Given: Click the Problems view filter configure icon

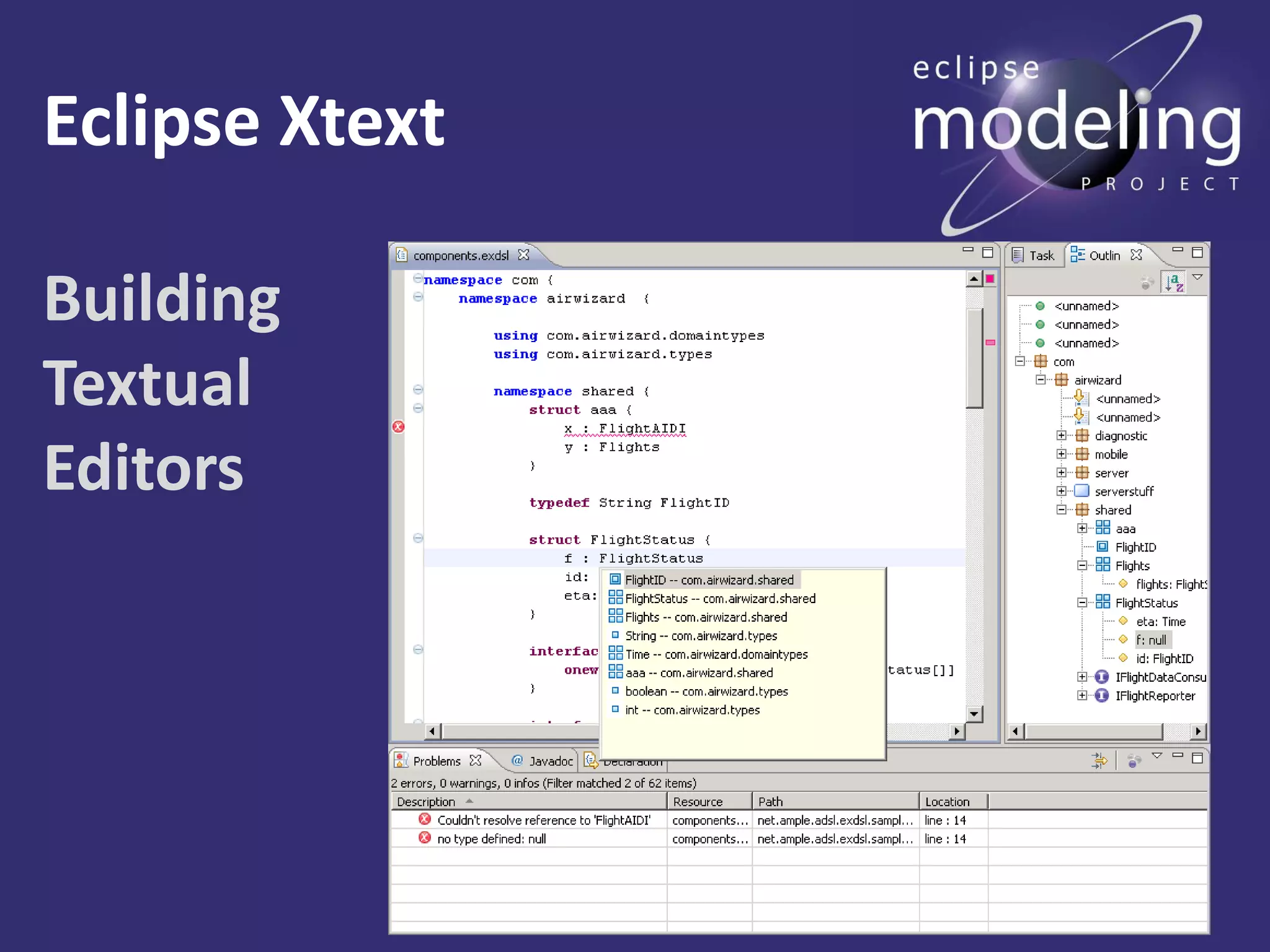Looking at the screenshot, I should [1099, 760].
